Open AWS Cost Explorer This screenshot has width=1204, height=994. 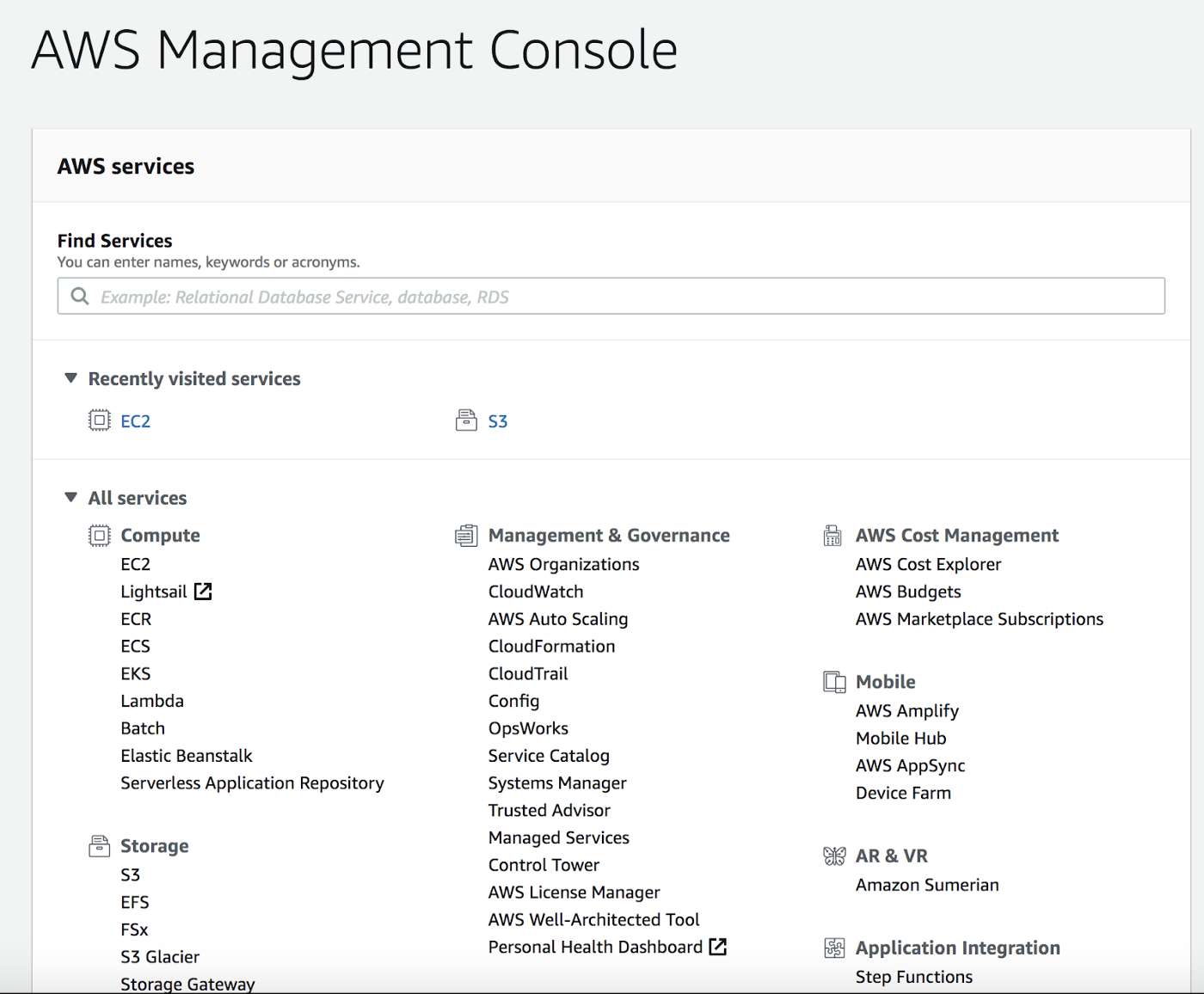(929, 564)
